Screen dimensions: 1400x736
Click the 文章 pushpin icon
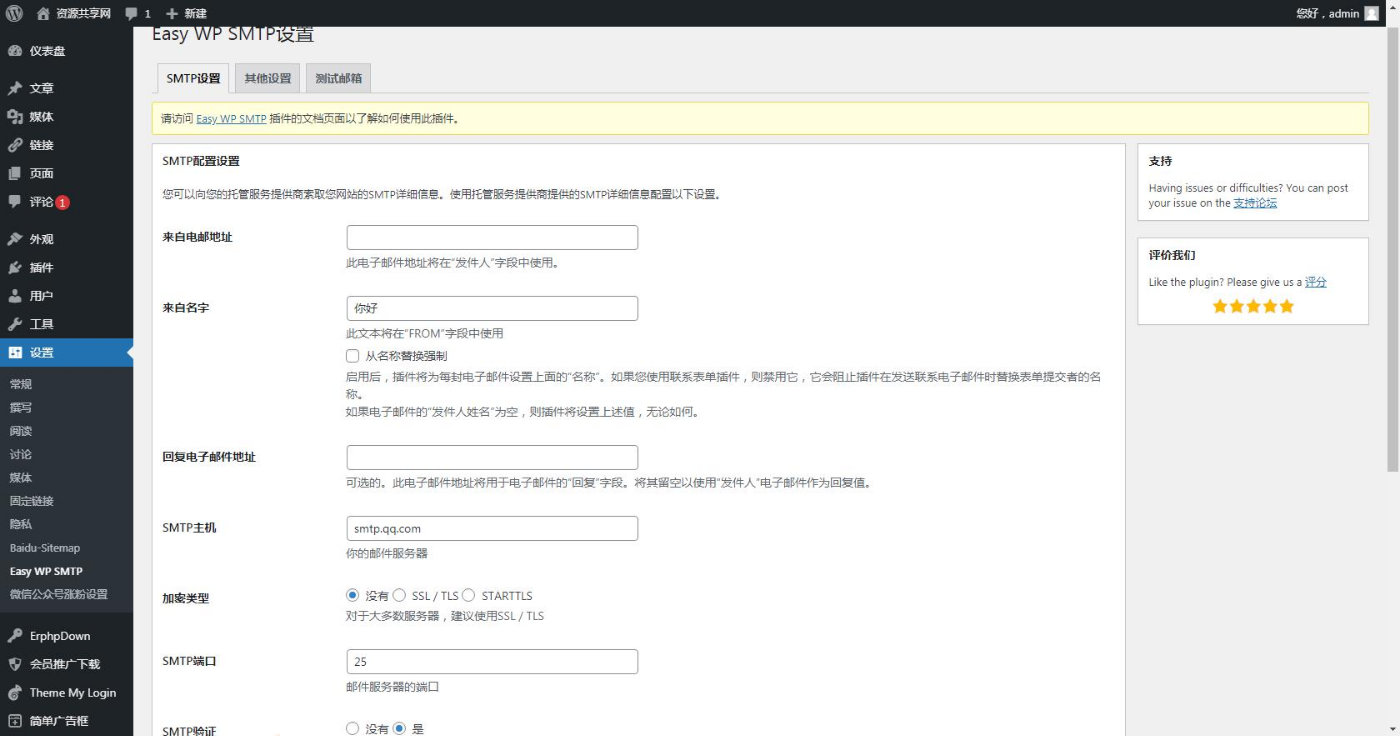pos(15,88)
